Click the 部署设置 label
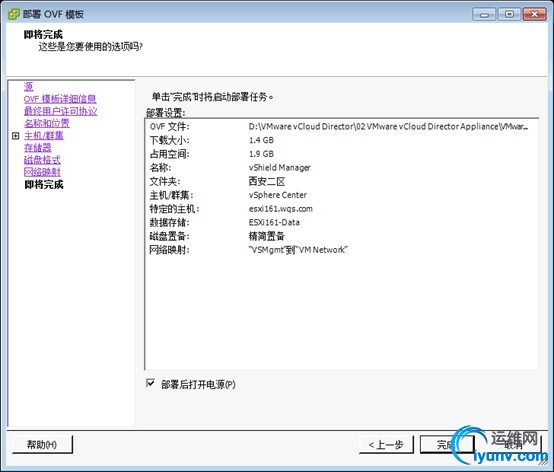Viewport: 554px width, 472px height. point(166,113)
